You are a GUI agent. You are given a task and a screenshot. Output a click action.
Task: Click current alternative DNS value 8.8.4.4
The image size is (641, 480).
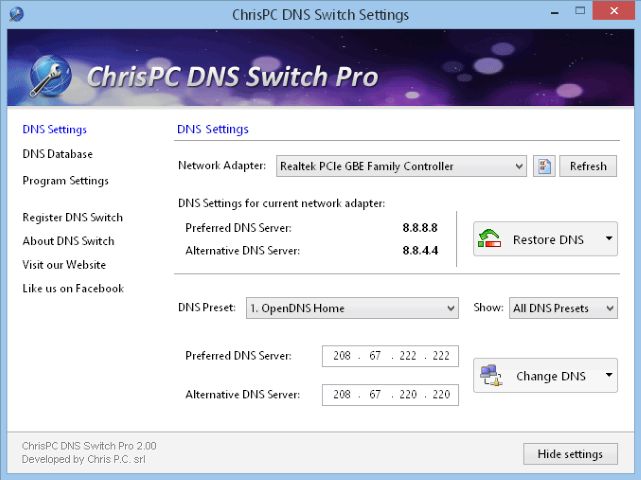pos(420,251)
